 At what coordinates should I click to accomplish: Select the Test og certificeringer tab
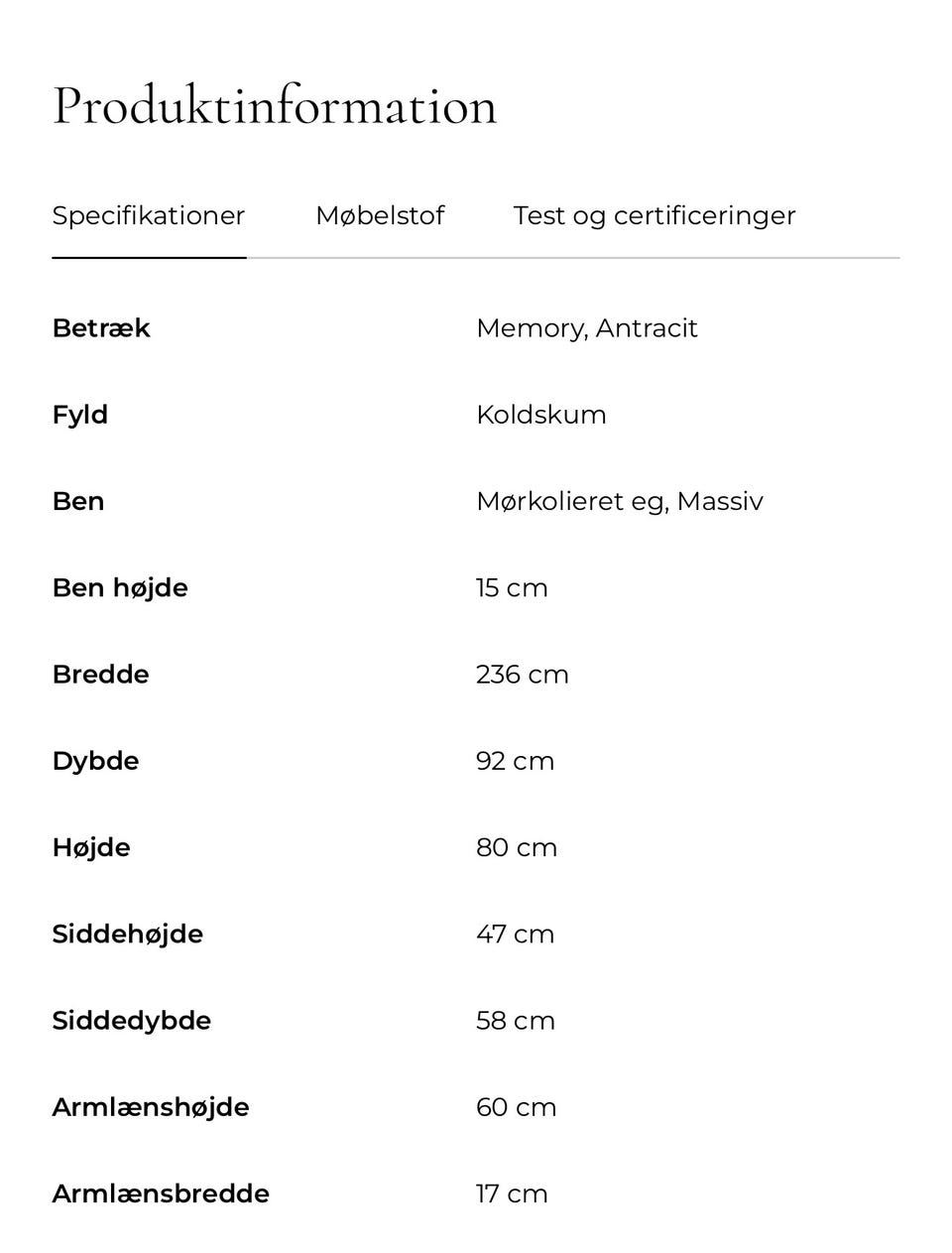(x=654, y=216)
